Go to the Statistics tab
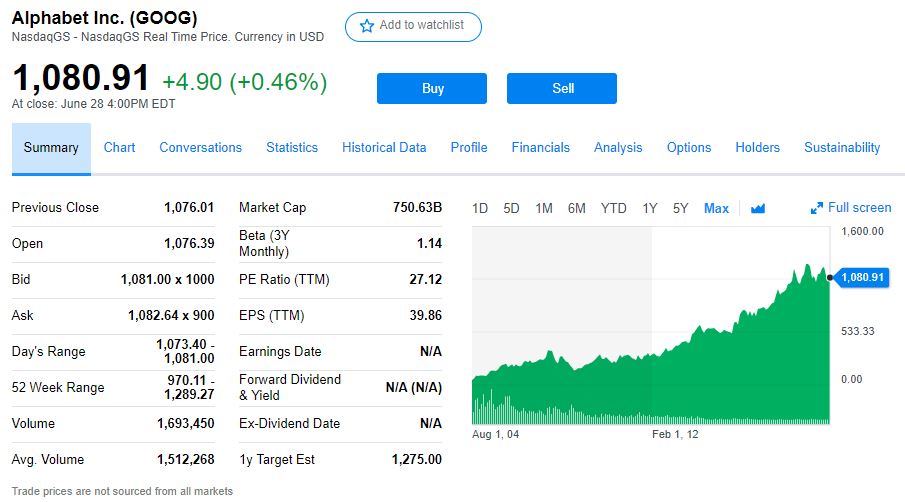Viewport: 905px width, 502px height. (292, 148)
